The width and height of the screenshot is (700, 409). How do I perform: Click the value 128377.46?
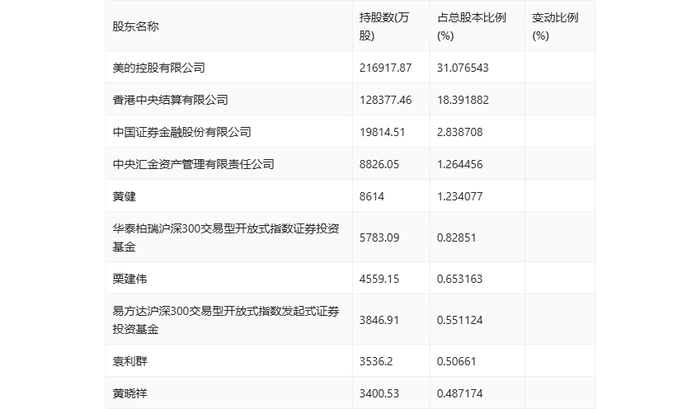(x=385, y=100)
